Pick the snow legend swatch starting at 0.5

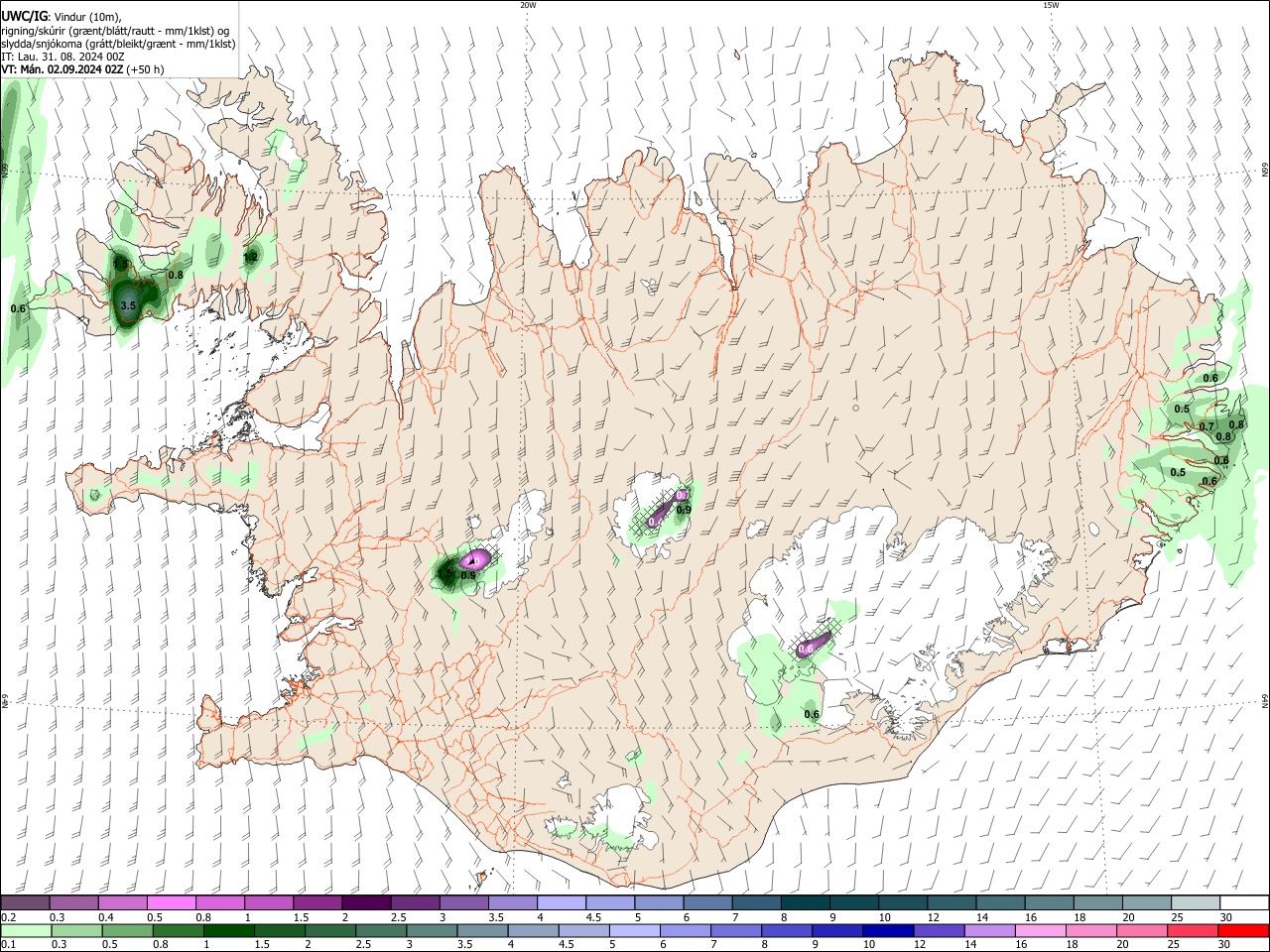[172, 903]
